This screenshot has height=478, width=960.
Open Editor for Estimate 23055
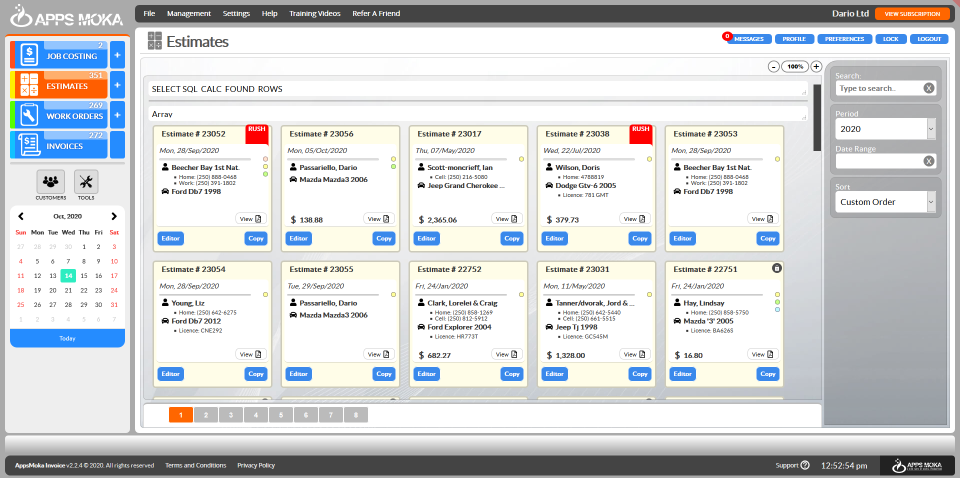[298, 374]
